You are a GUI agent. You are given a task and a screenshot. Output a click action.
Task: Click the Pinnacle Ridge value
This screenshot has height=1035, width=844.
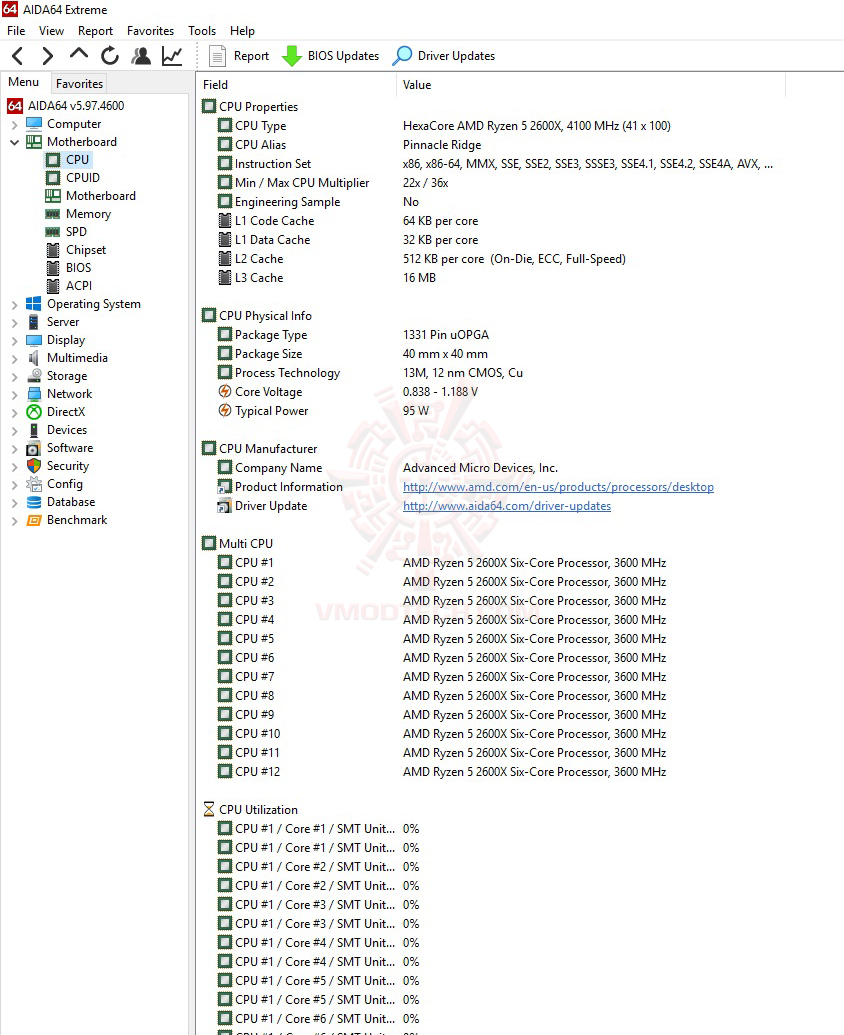(442, 145)
